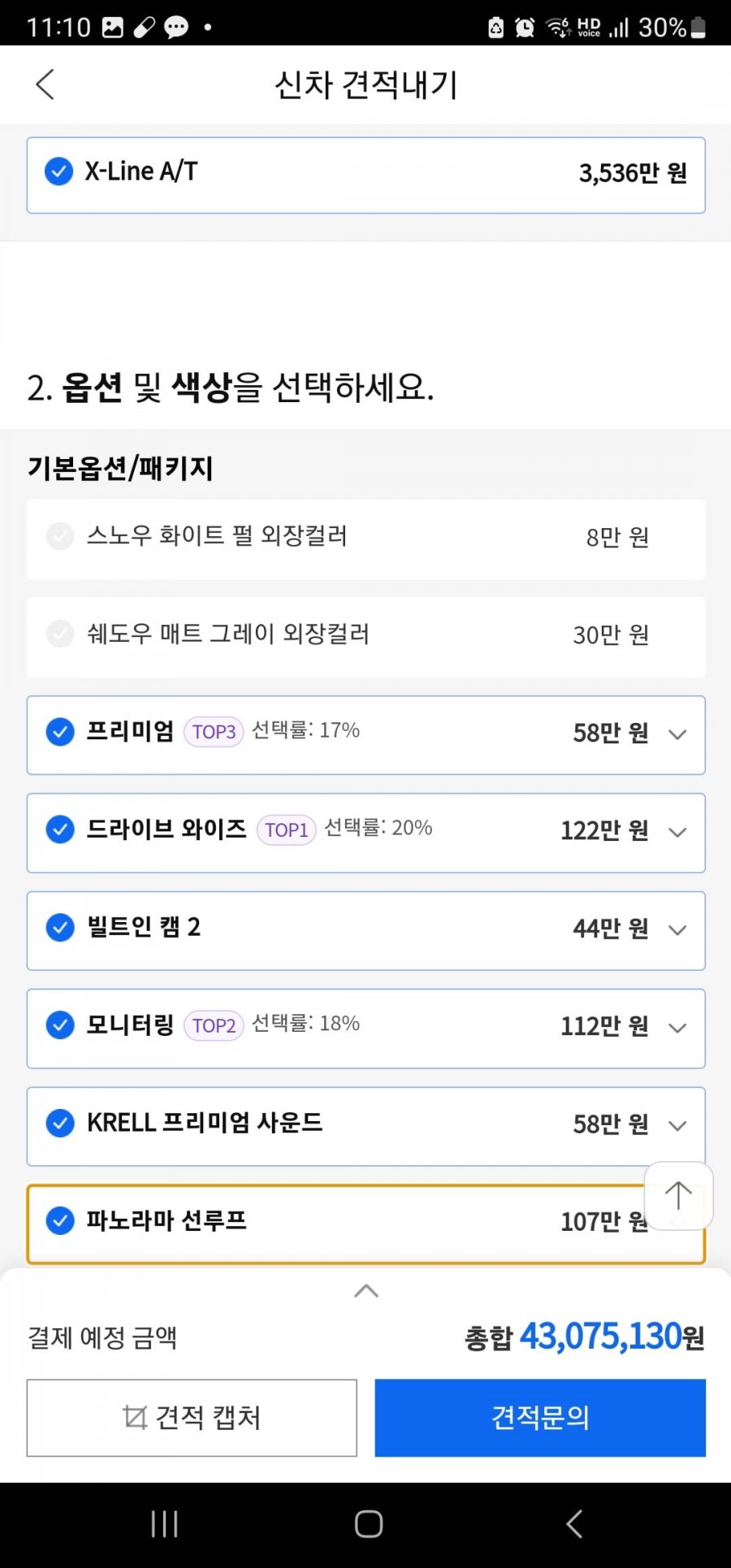
Task: Uncheck the 빌트인 캠 2 checkbox
Action: click(x=60, y=927)
